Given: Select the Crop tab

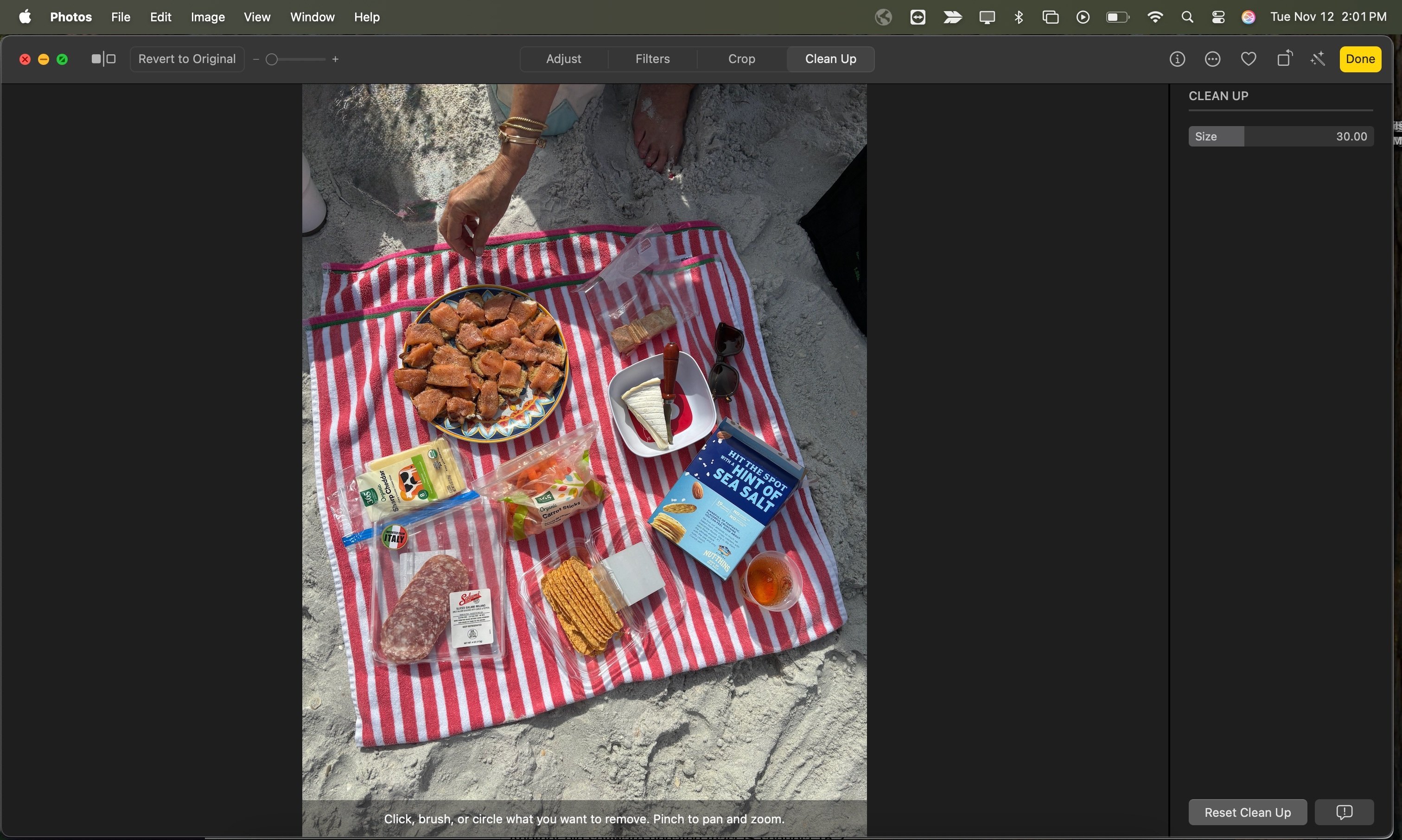Looking at the screenshot, I should pyautogui.click(x=741, y=59).
